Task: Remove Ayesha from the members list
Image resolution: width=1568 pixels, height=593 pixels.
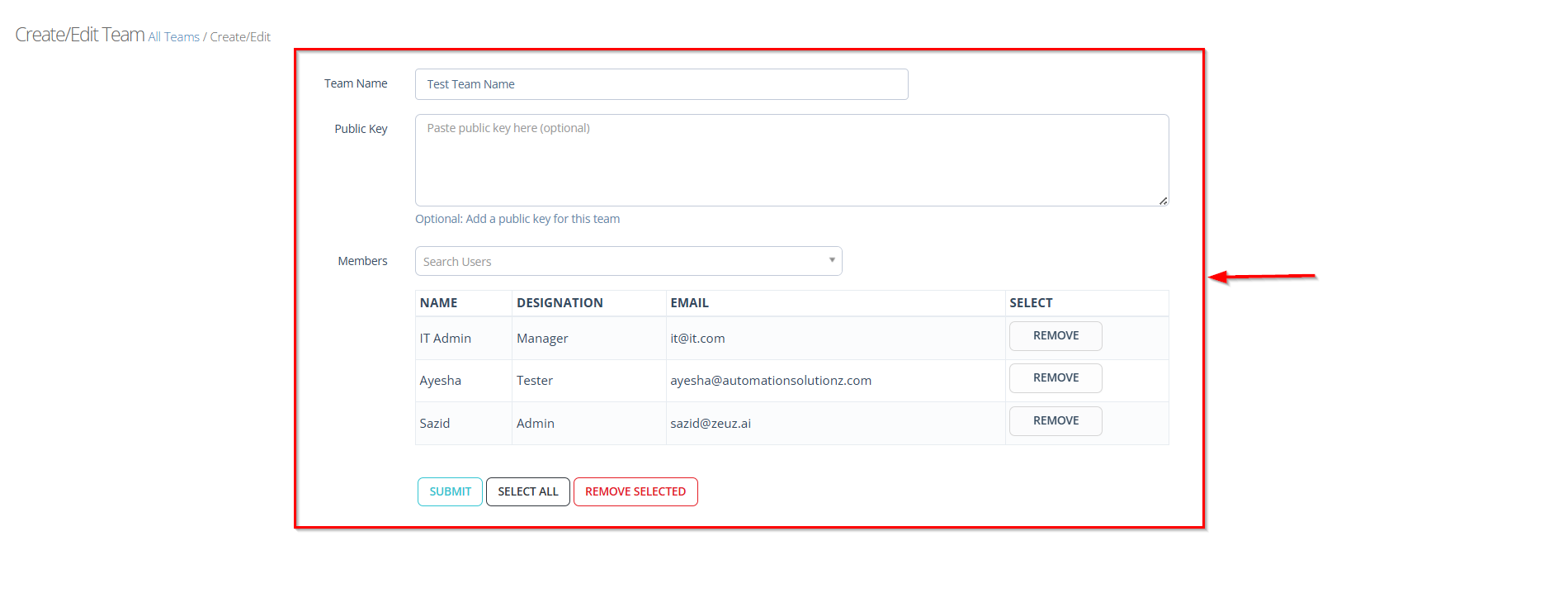Action: pyautogui.click(x=1055, y=378)
